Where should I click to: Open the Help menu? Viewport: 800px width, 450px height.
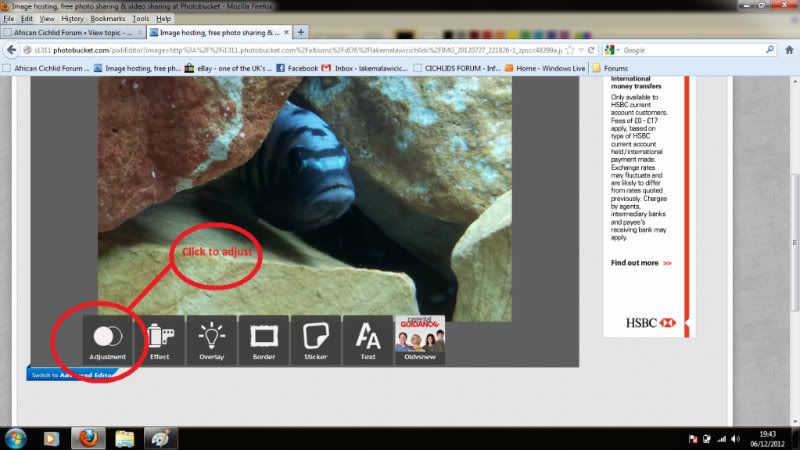[x=163, y=19]
